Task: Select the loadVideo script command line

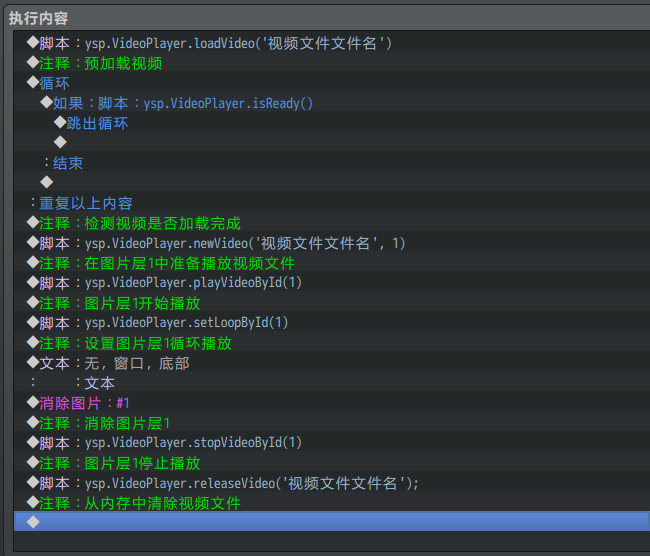Action: click(x=332, y=43)
